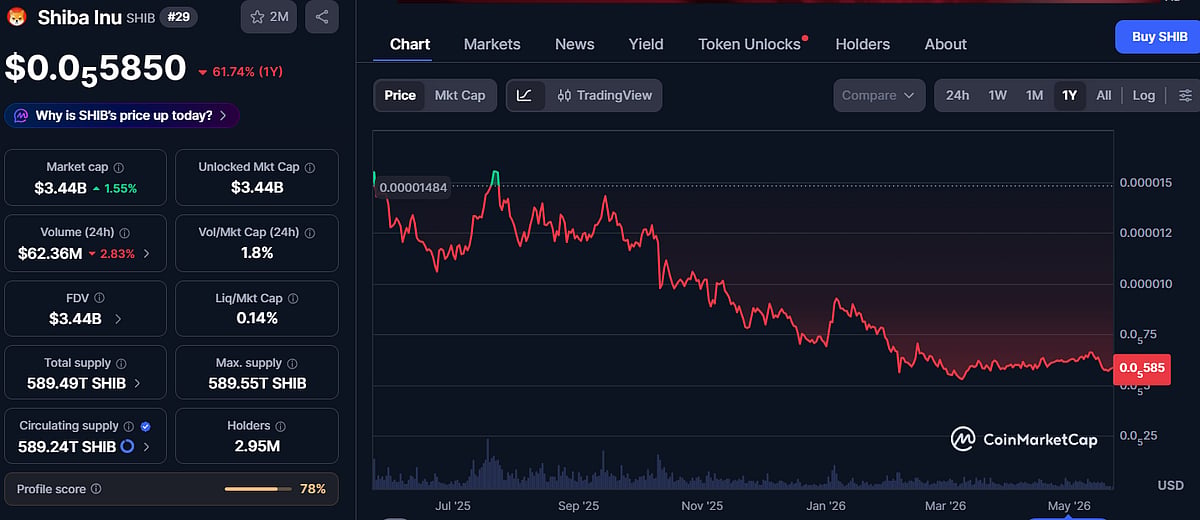Select 1W time range
The height and width of the screenshot is (520, 1200).
[998, 95]
